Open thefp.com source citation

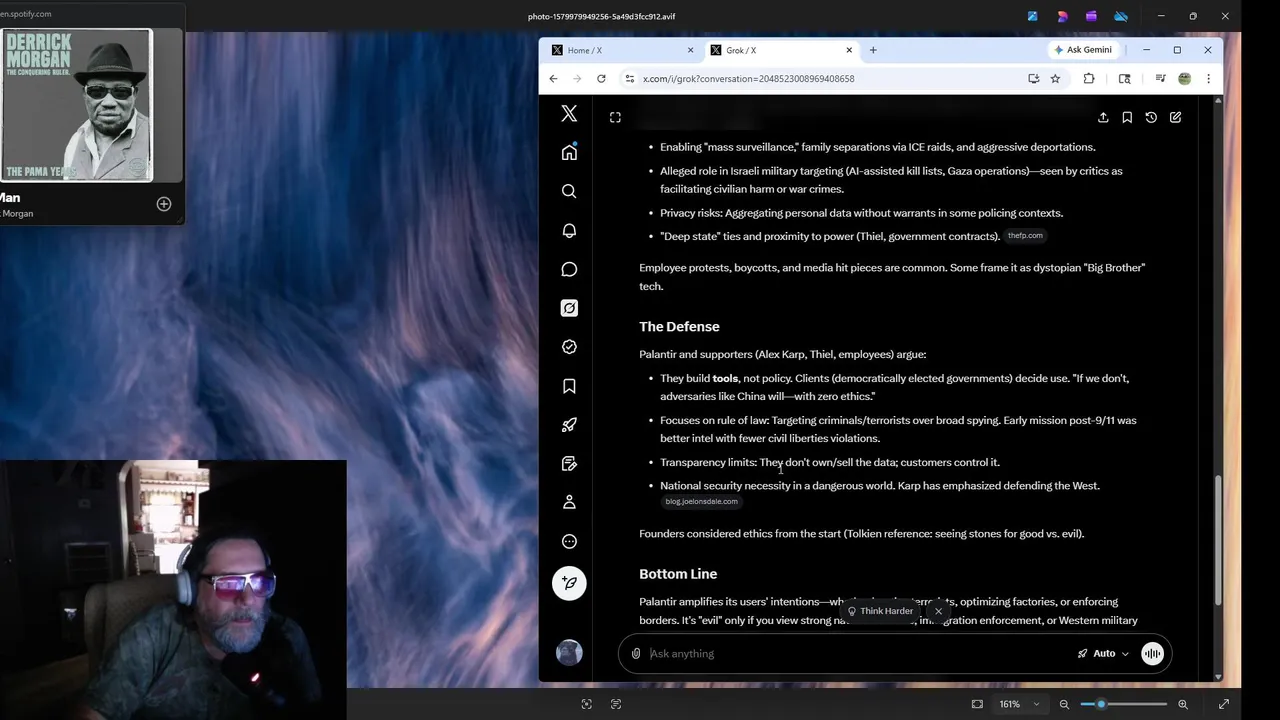click(x=1025, y=236)
